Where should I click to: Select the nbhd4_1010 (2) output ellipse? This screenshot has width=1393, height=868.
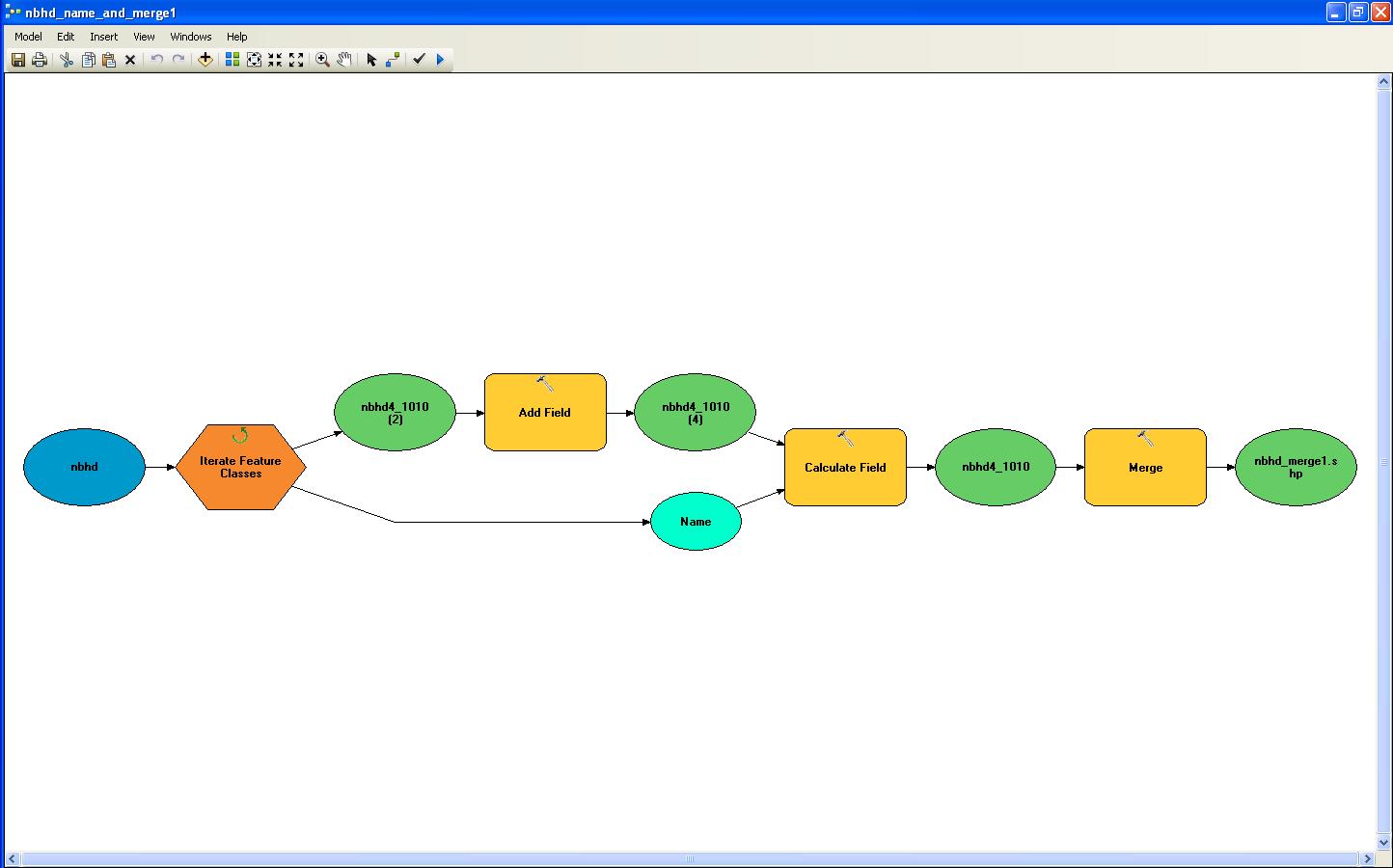click(395, 412)
